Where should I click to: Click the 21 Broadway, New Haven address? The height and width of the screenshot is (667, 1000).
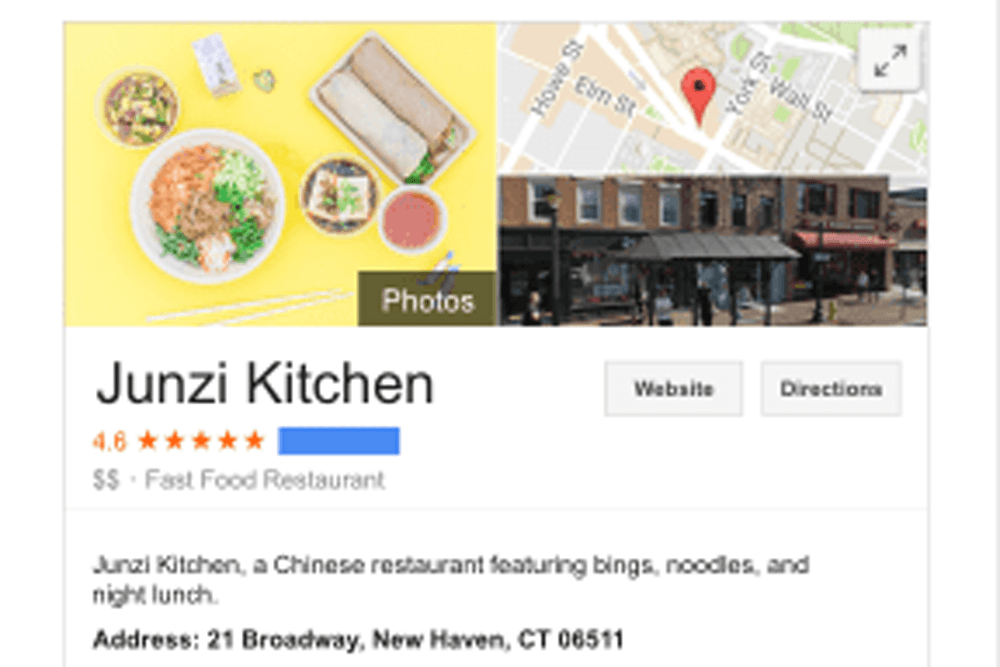[x=415, y=639]
